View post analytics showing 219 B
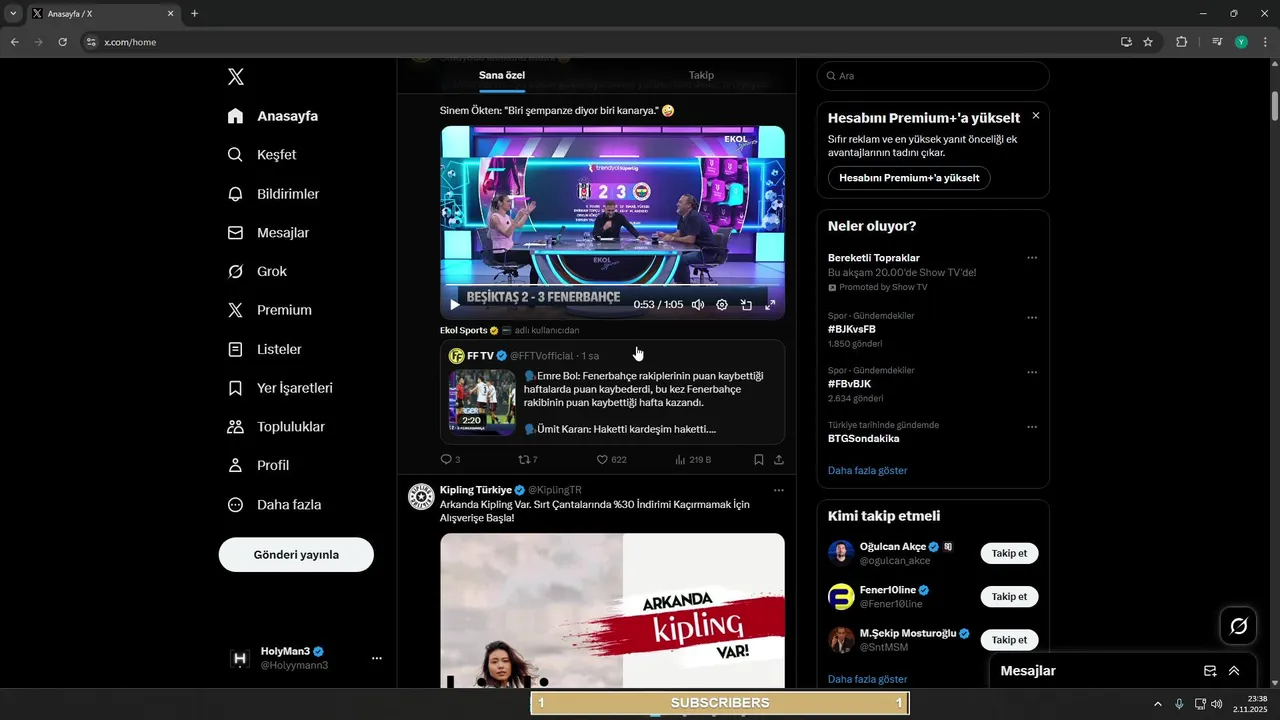The height and width of the screenshot is (720, 1280). [x=693, y=460]
